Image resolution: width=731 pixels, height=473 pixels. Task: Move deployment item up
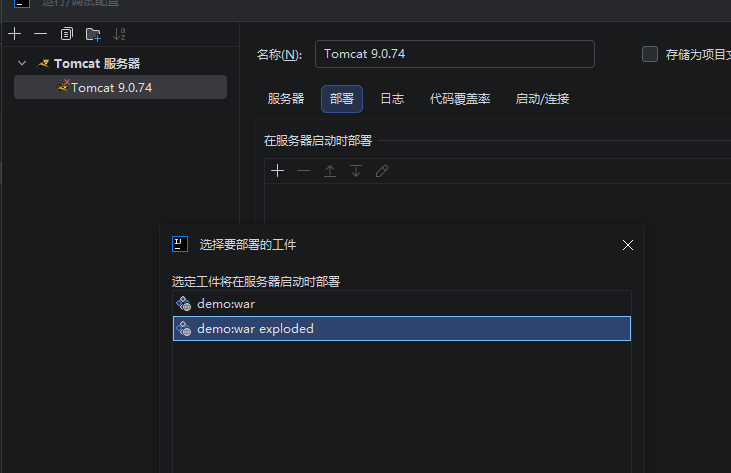330,171
